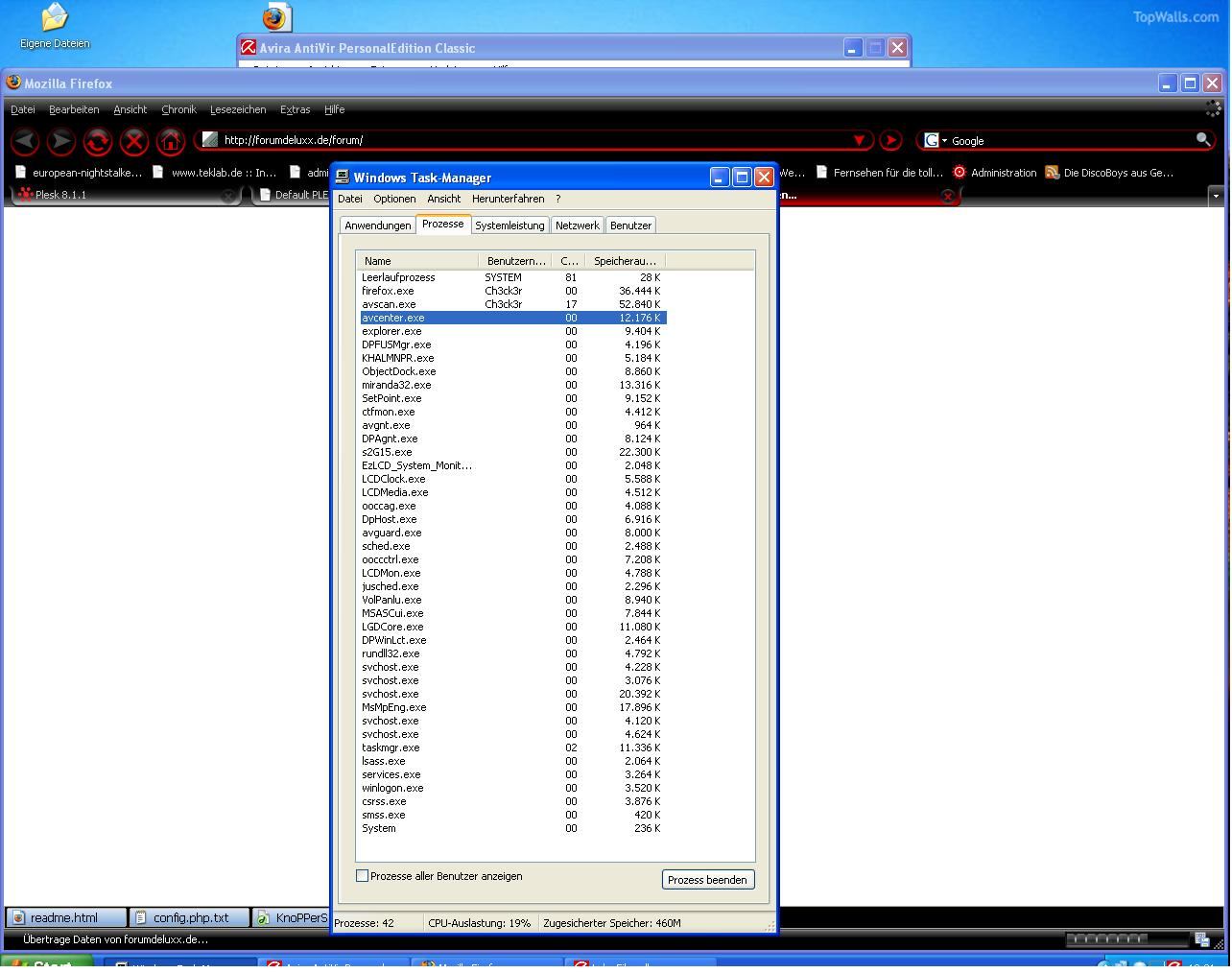Sort processes by Name column header
This screenshot has height=973, width=1232.
click(417, 261)
